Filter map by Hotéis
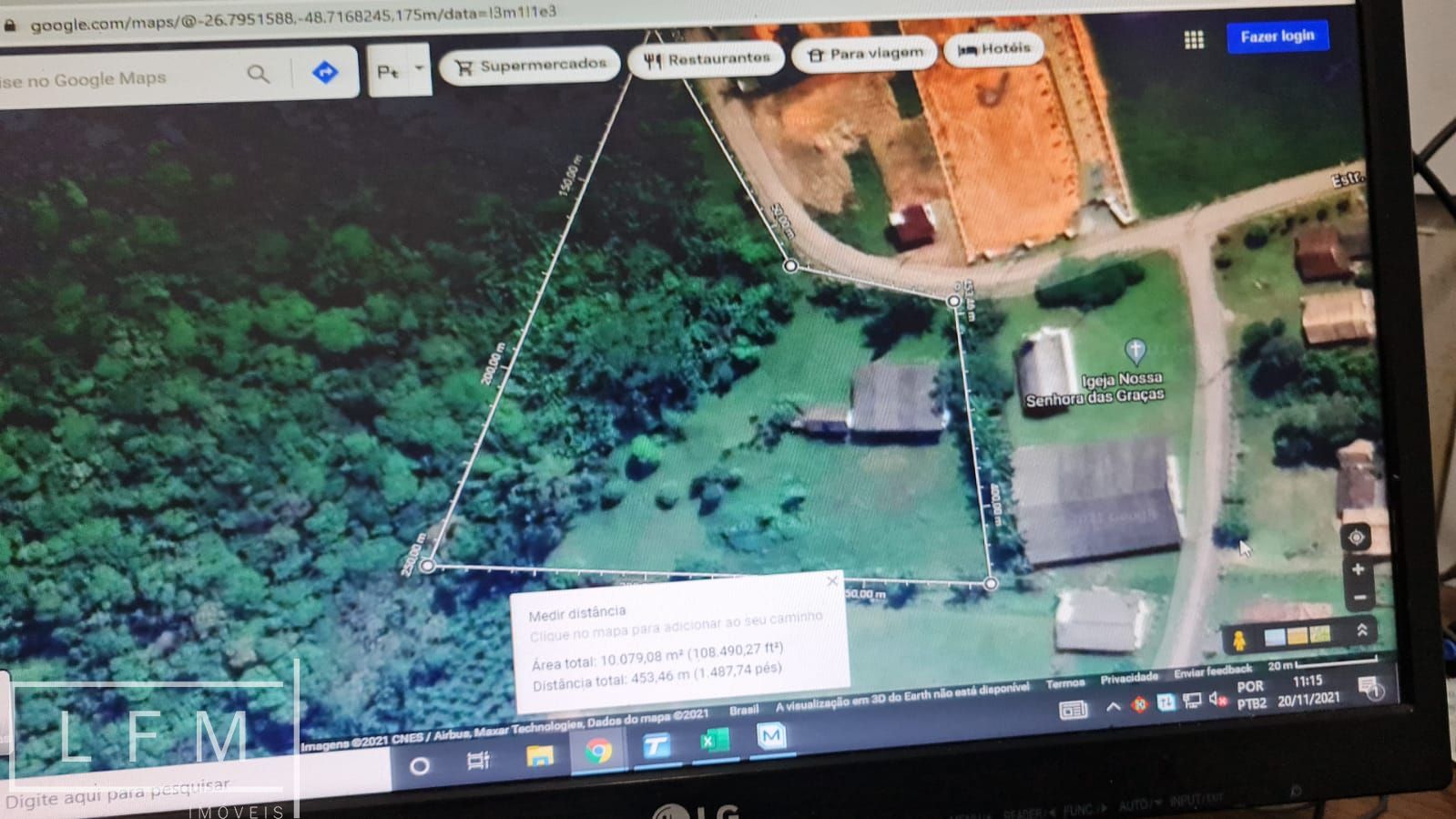 [x=993, y=48]
